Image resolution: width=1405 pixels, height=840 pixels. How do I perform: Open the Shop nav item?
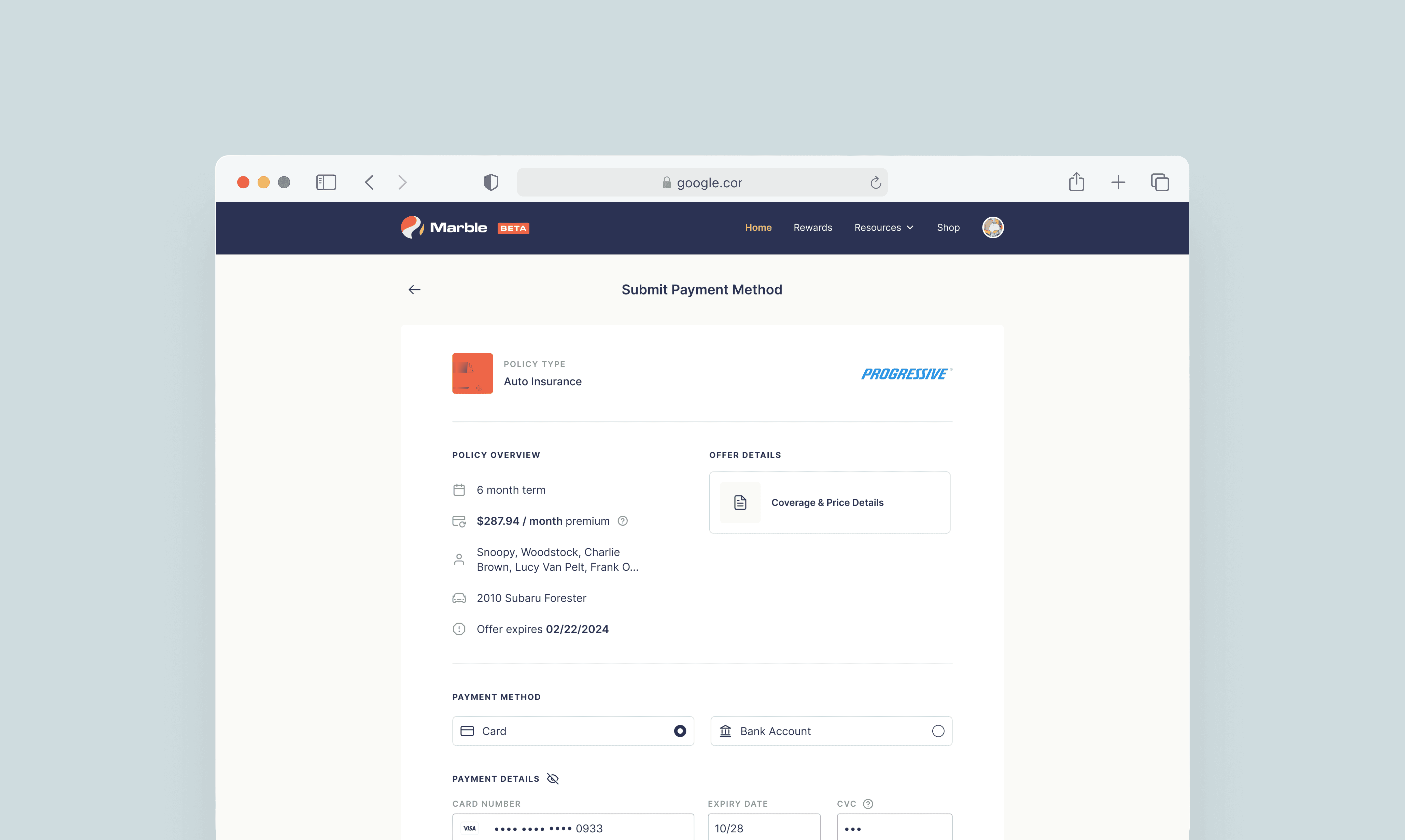coord(948,228)
